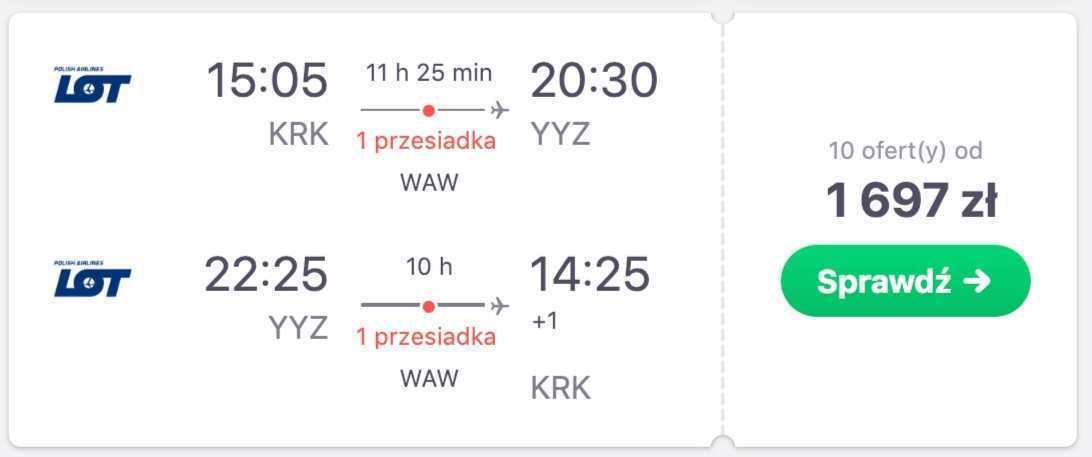The image size is (1092, 457).
Task: Click the return 1 przesiadka label
Action: (x=426, y=337)
